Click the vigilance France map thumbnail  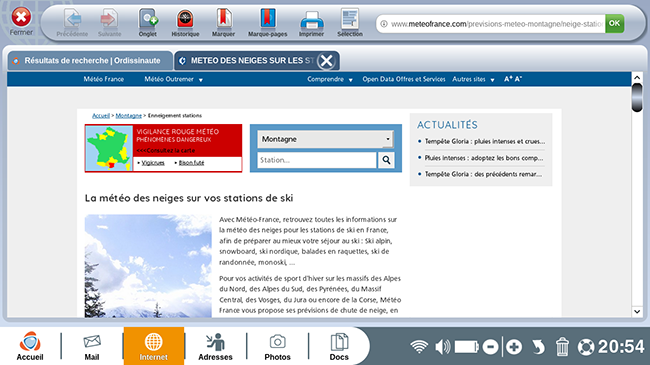click(109, 148)
